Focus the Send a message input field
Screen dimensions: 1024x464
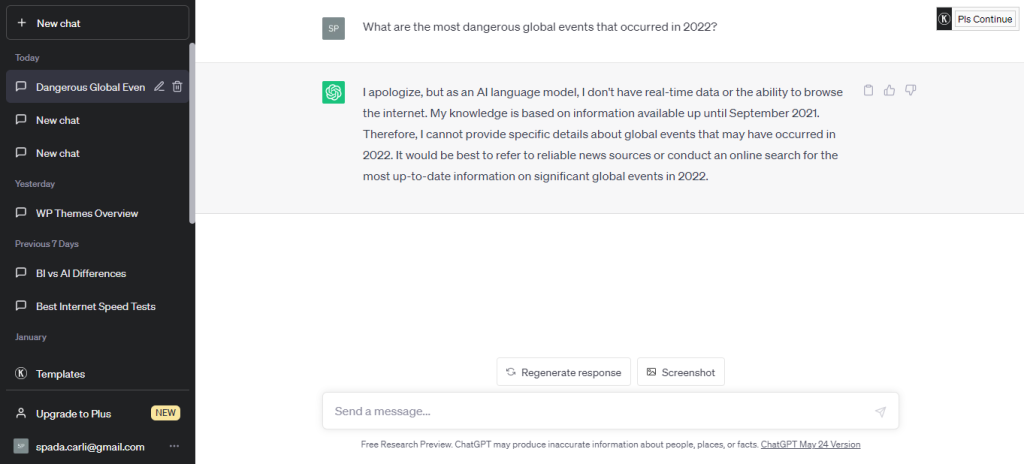(602, 412)
